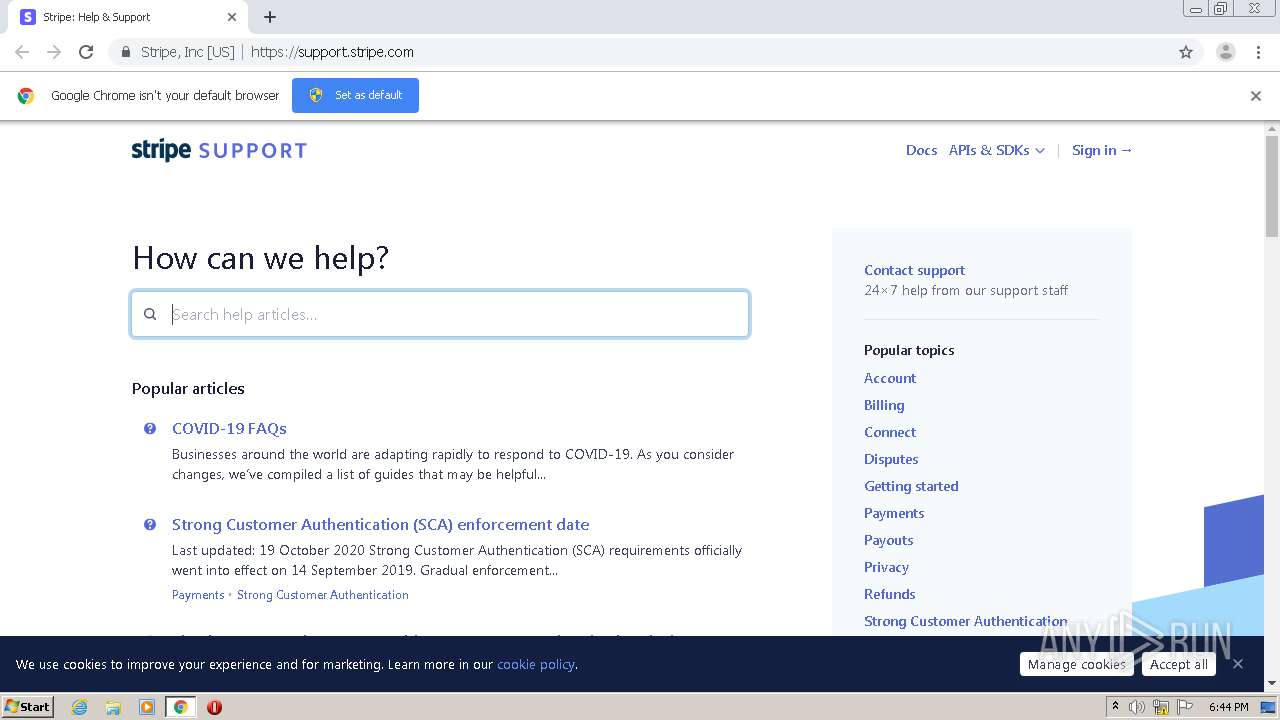Click Set as default button
This screenshot has width=1280, height=720.
(x=355, y=95)
